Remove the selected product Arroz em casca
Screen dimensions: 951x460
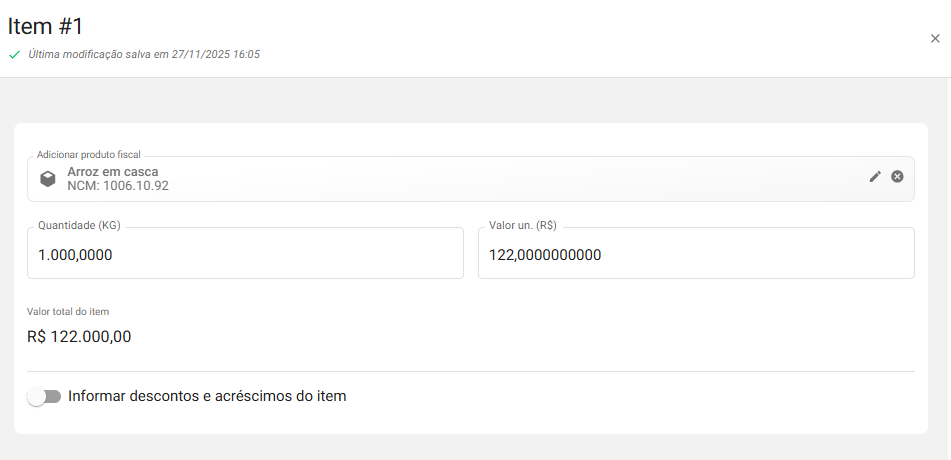click(897, 176)
